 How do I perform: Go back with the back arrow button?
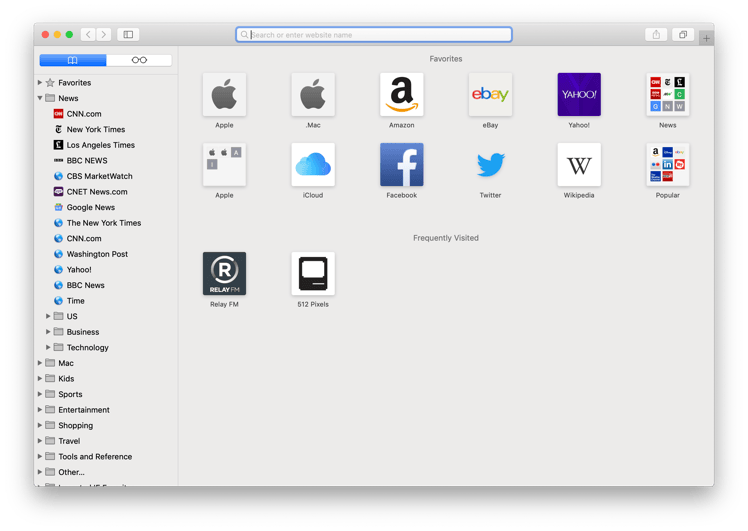pyautogui.click(x=88, y=34)
